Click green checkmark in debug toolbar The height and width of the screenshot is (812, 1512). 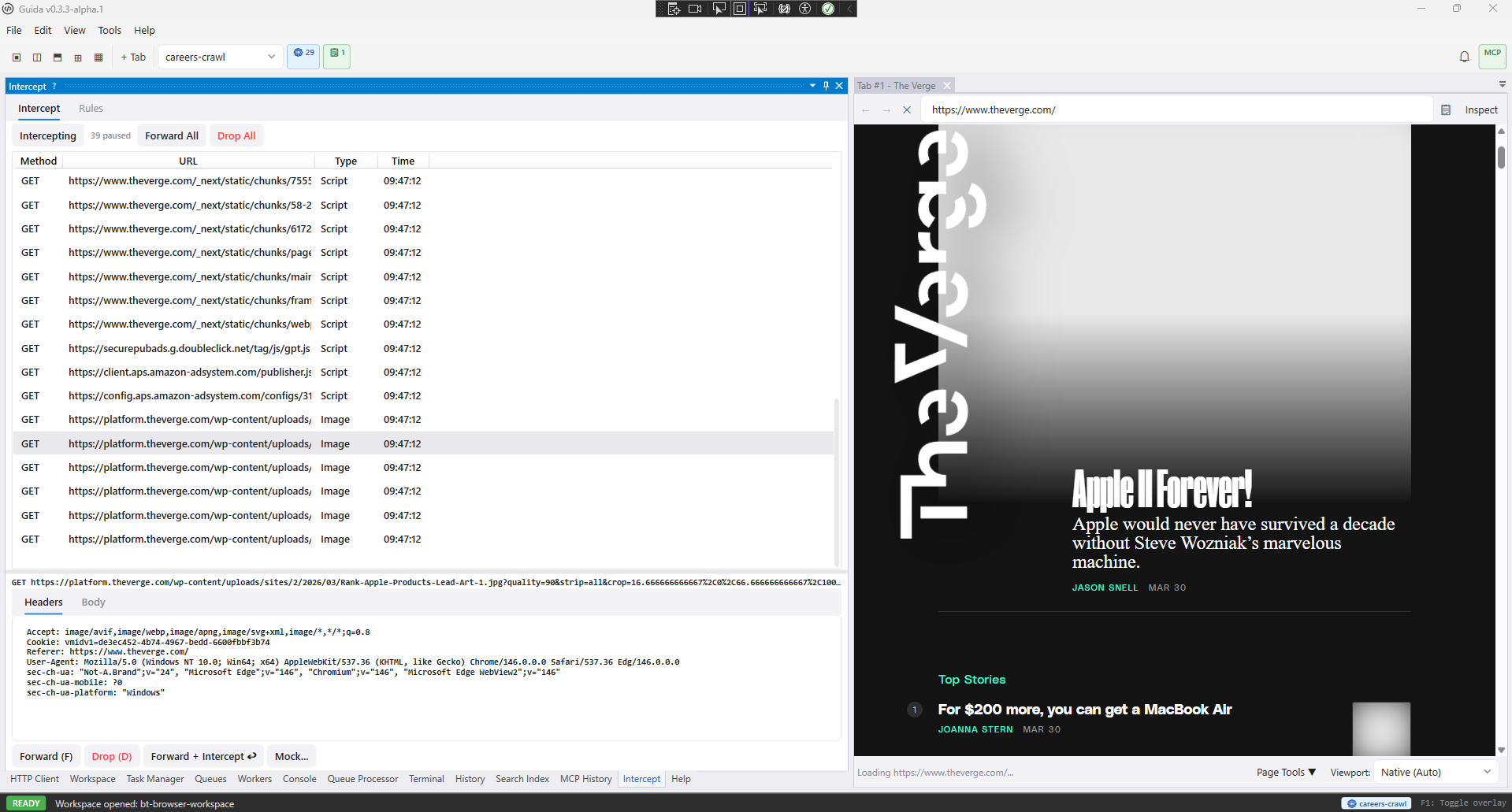tap(828, 9)
